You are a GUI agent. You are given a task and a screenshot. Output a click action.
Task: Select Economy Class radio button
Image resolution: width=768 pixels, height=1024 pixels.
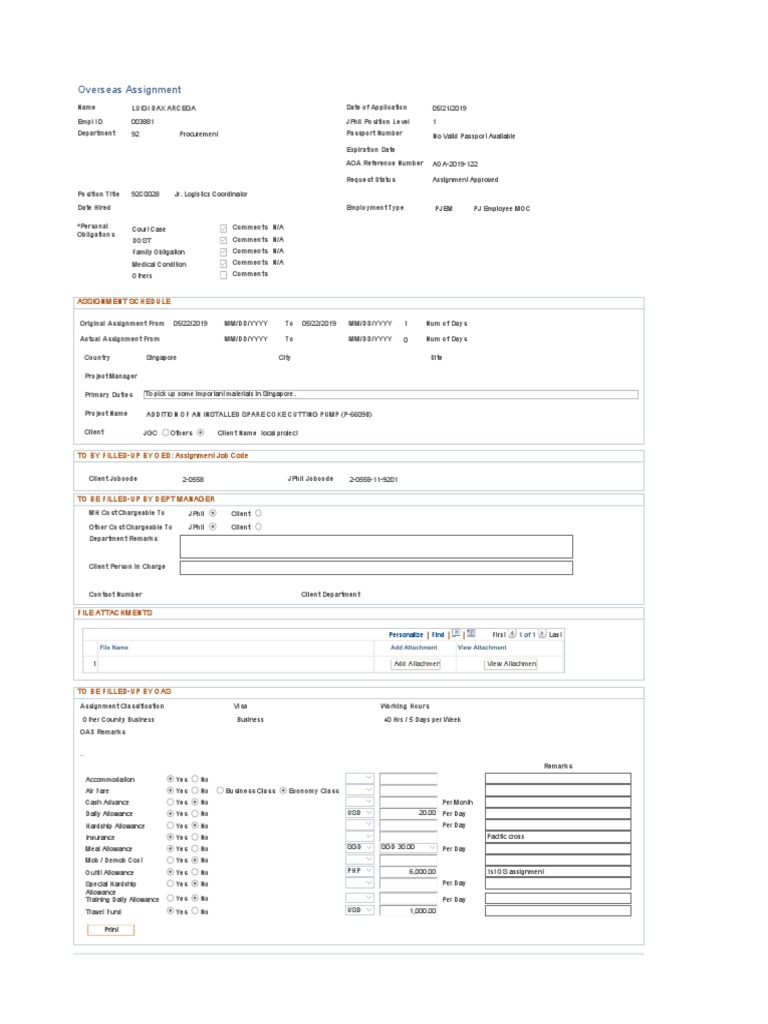(x=283, y=790)
